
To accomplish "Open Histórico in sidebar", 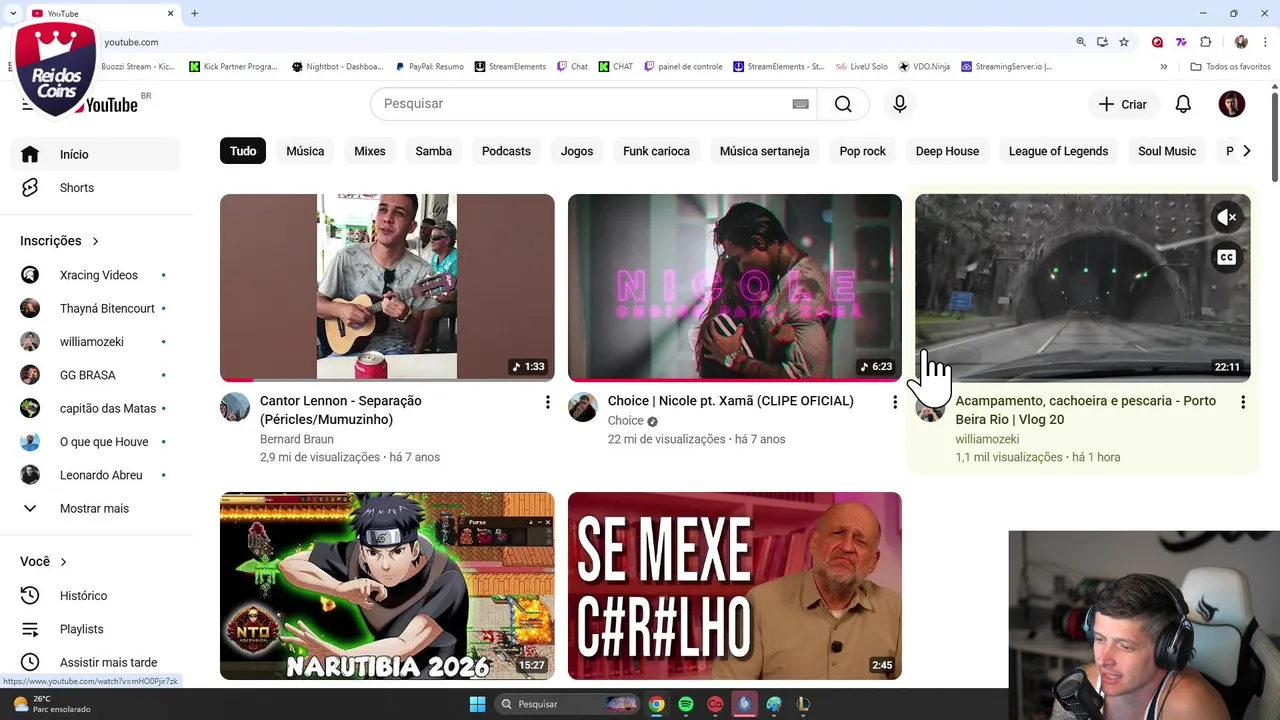I will 95,595.
